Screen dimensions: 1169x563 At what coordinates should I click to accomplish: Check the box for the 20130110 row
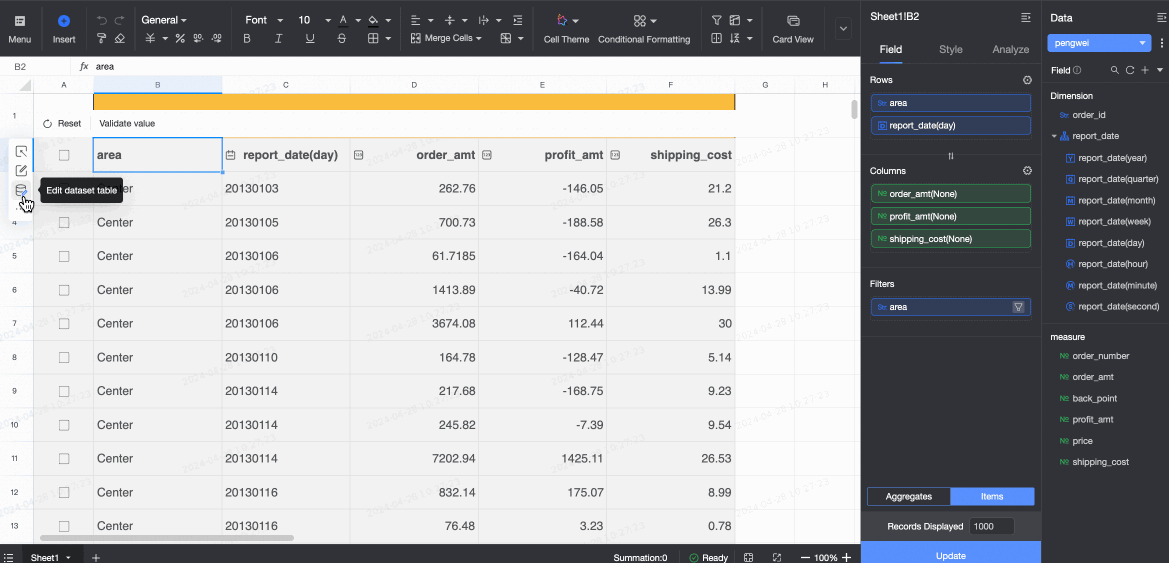tap(64, 357)
